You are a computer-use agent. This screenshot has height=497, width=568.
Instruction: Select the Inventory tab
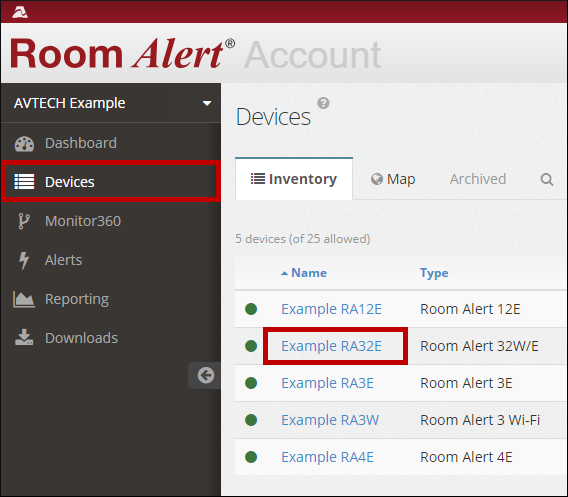pyautogui.click(x=294, y=179)
